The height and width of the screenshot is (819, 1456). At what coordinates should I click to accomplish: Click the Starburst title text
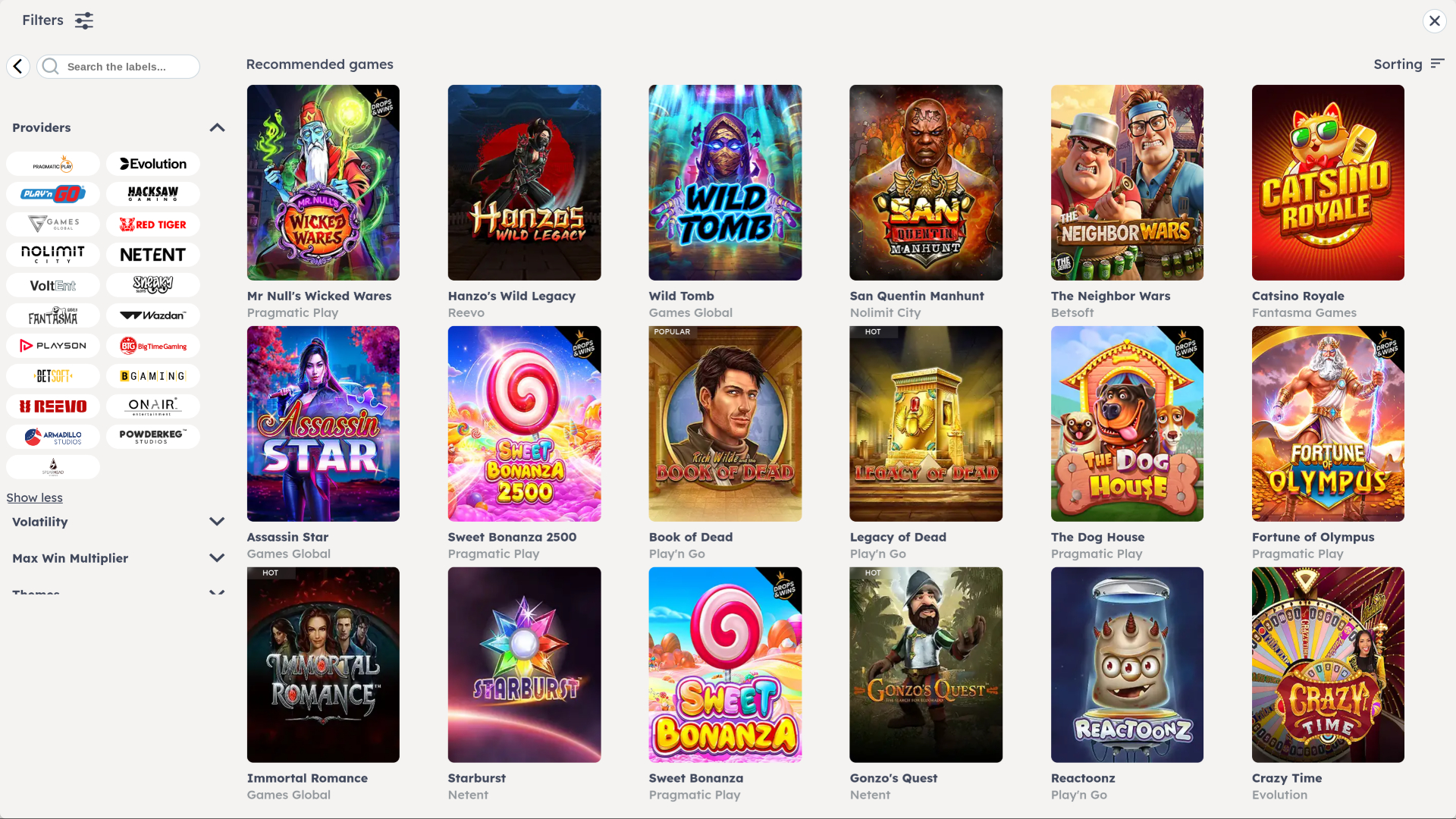[476, 778]
